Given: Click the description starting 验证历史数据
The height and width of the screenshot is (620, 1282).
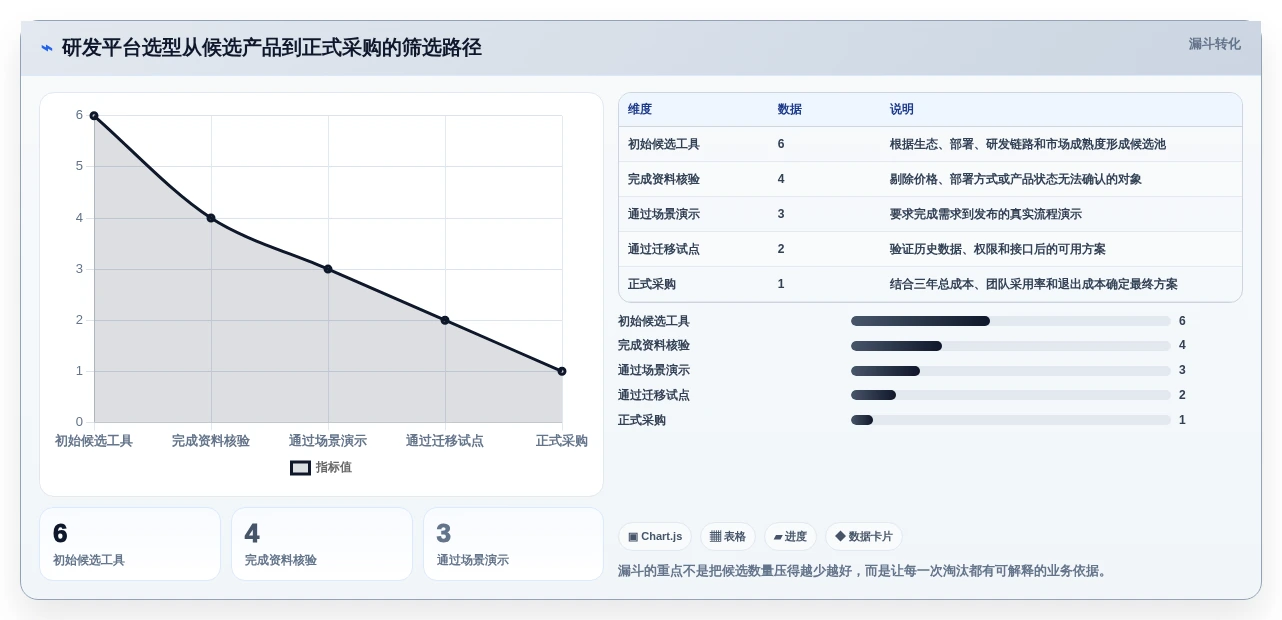Looking at the screenshot, I should click(998, 249).
